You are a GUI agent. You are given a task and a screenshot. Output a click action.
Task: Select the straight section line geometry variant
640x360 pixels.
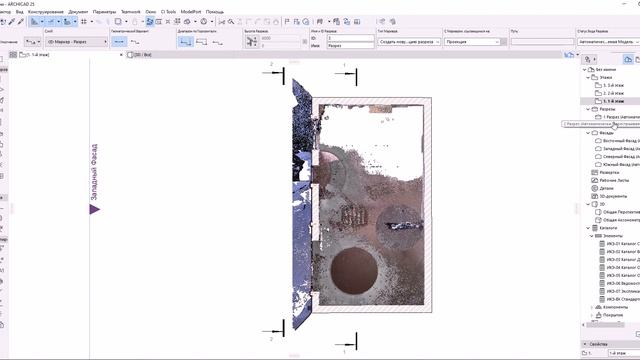coord(119,42)
